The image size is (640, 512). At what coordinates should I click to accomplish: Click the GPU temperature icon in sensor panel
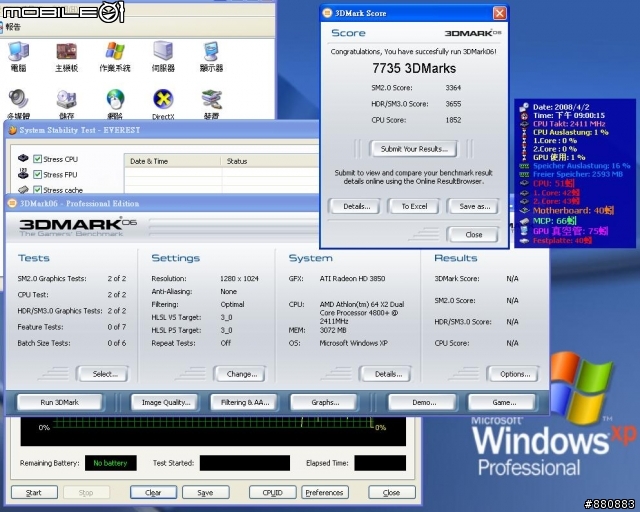[524, 231]
